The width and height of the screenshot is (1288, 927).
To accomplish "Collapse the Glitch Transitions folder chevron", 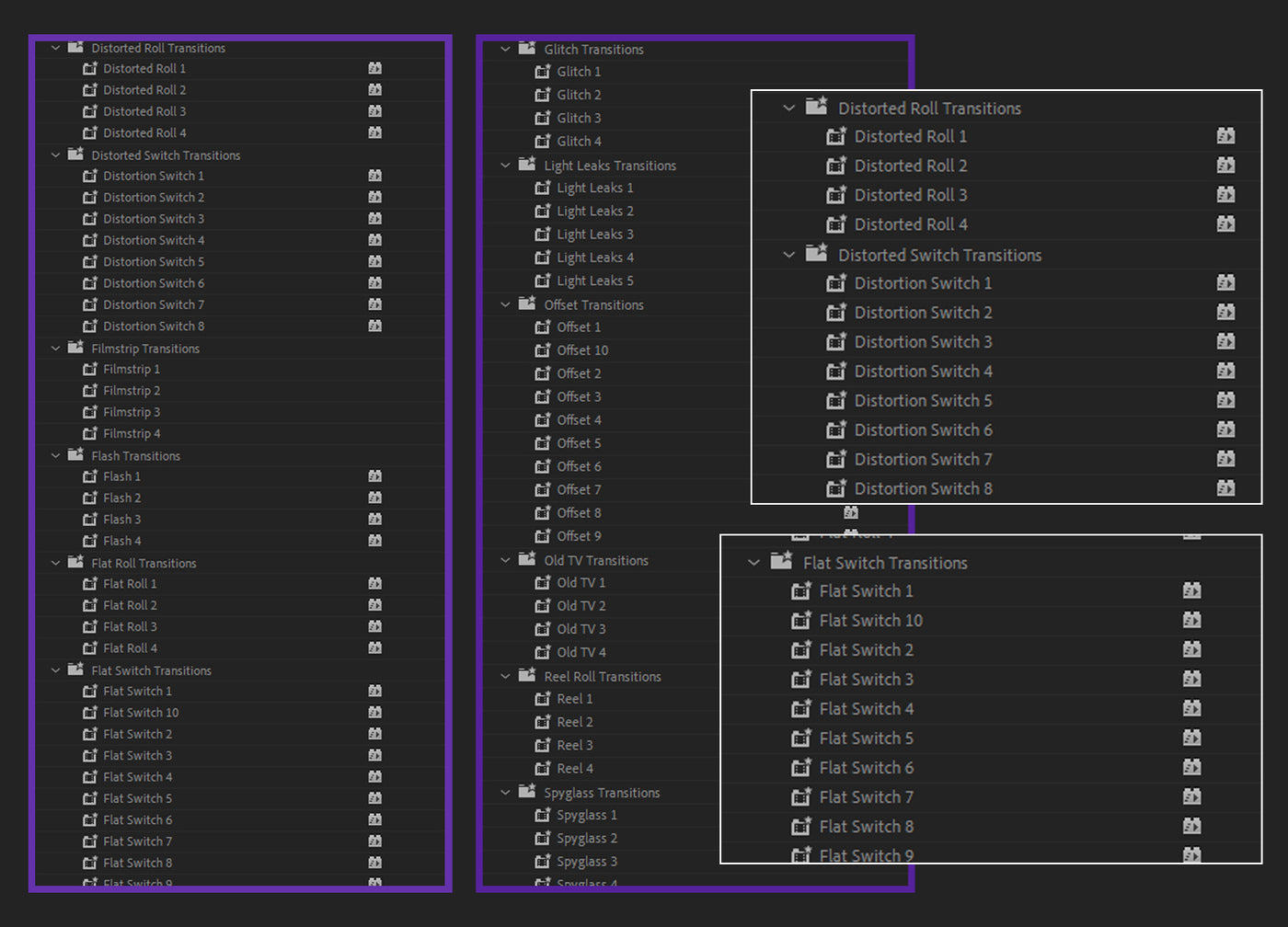I will click(505, 50).
